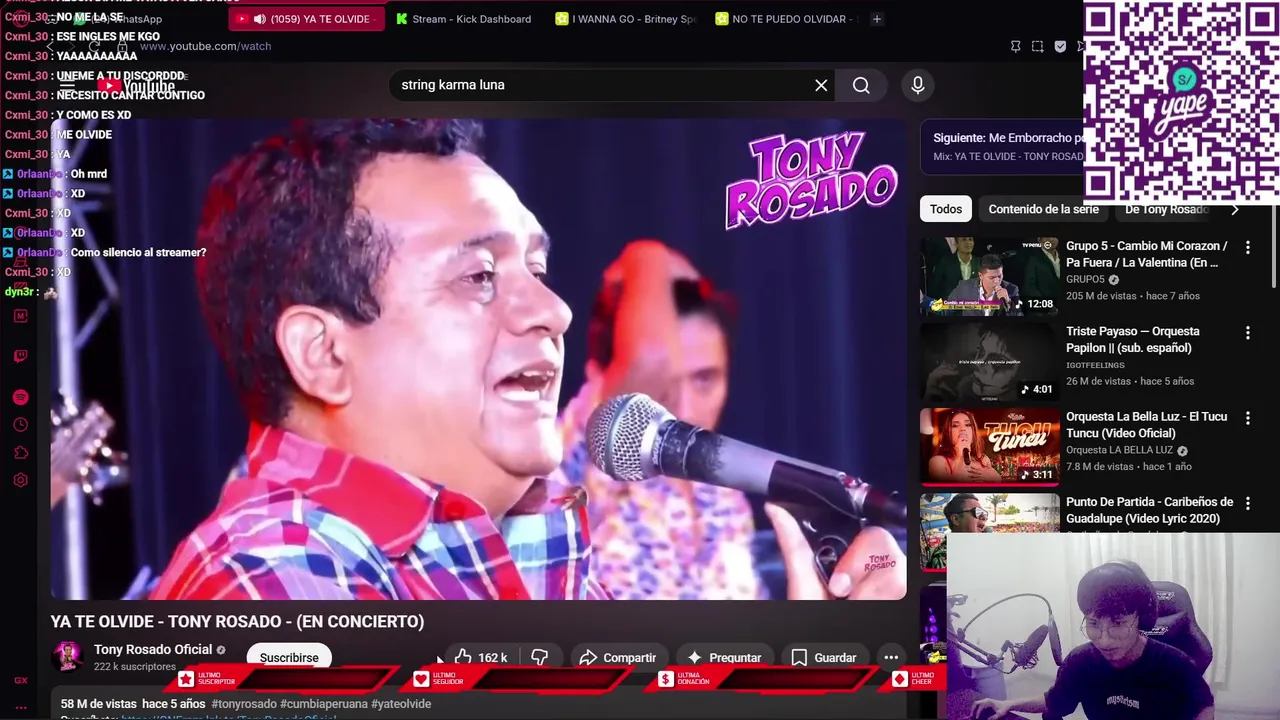
Task: Click the ad-blocker shield icon
Action: 1060,46
